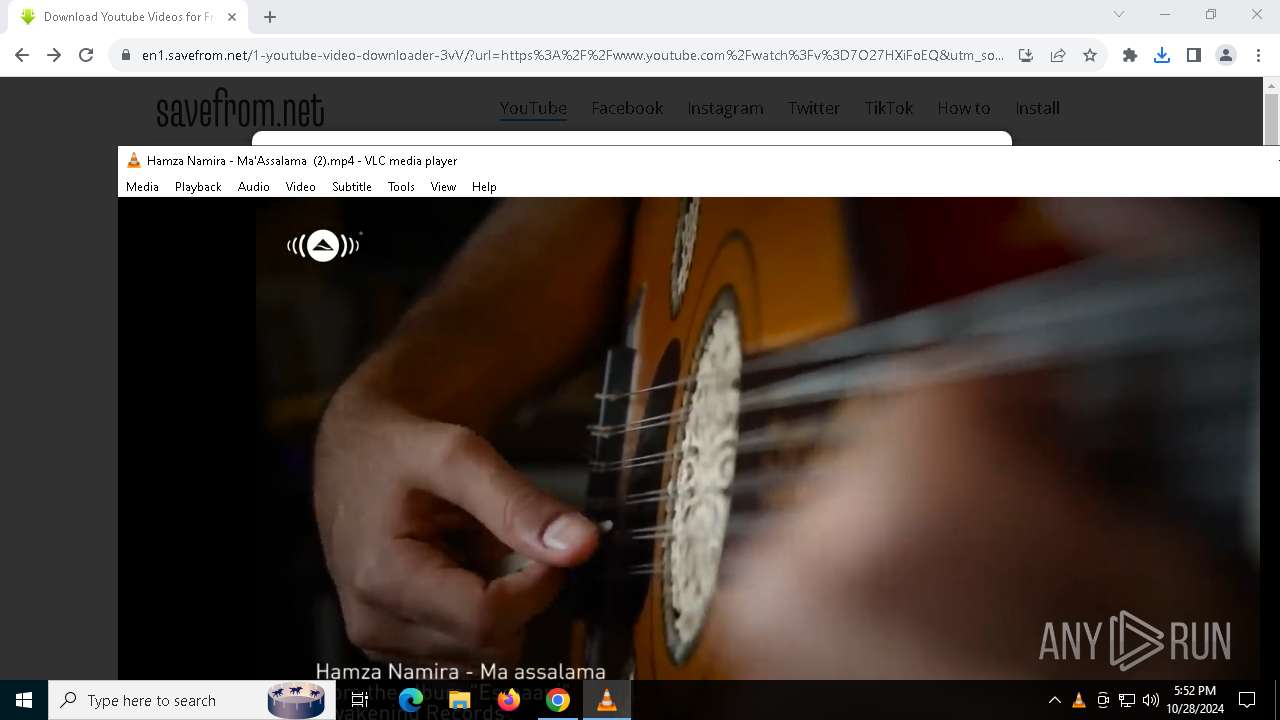Image resolution: width=1280 pixels, height=720 pixels.
Task: Open clock showing 5:52 PM
Action: [1195, 700]
